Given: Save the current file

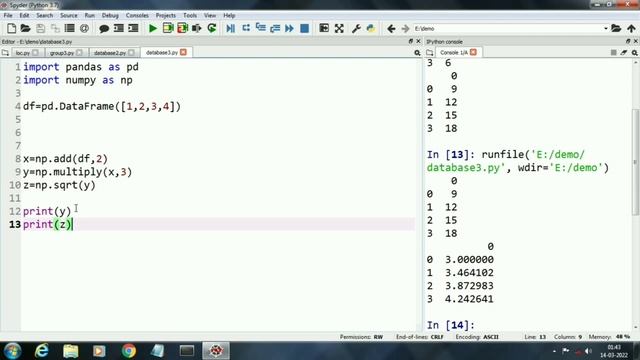Looking at the screenshot, I should [x=40, y=28].
